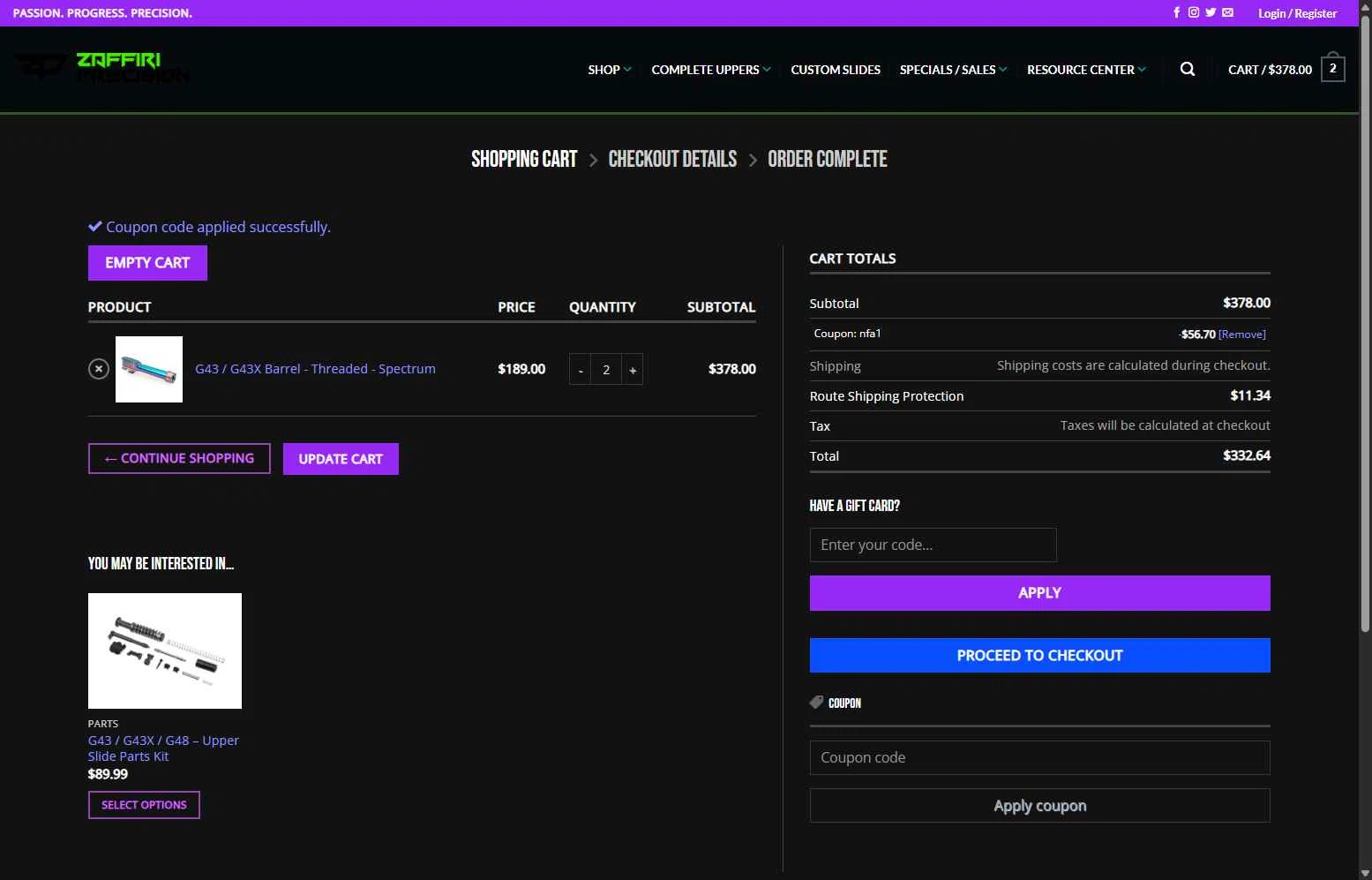Open the G43 / G43X Barrel product link

pyautogui.click(x=315, y=369)
